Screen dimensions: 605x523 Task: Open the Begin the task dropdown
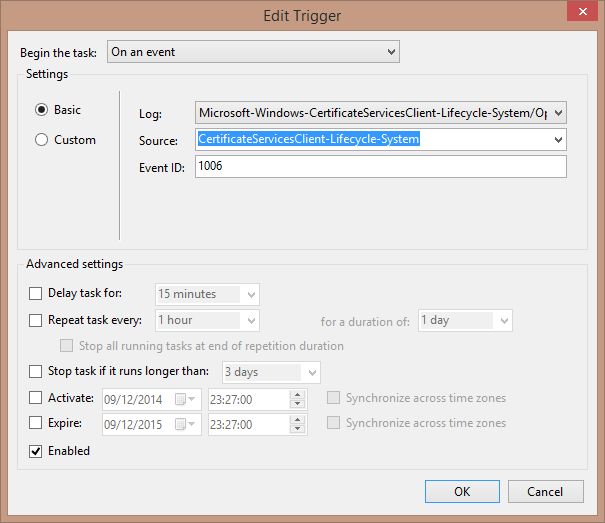click(254, 52)
